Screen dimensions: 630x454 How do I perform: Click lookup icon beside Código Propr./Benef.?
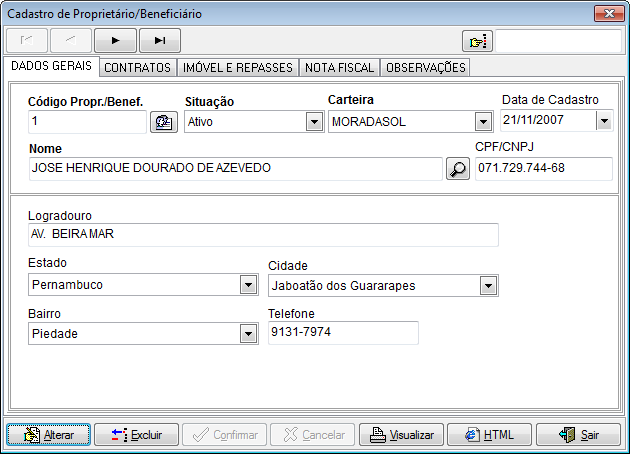[162, 122]
